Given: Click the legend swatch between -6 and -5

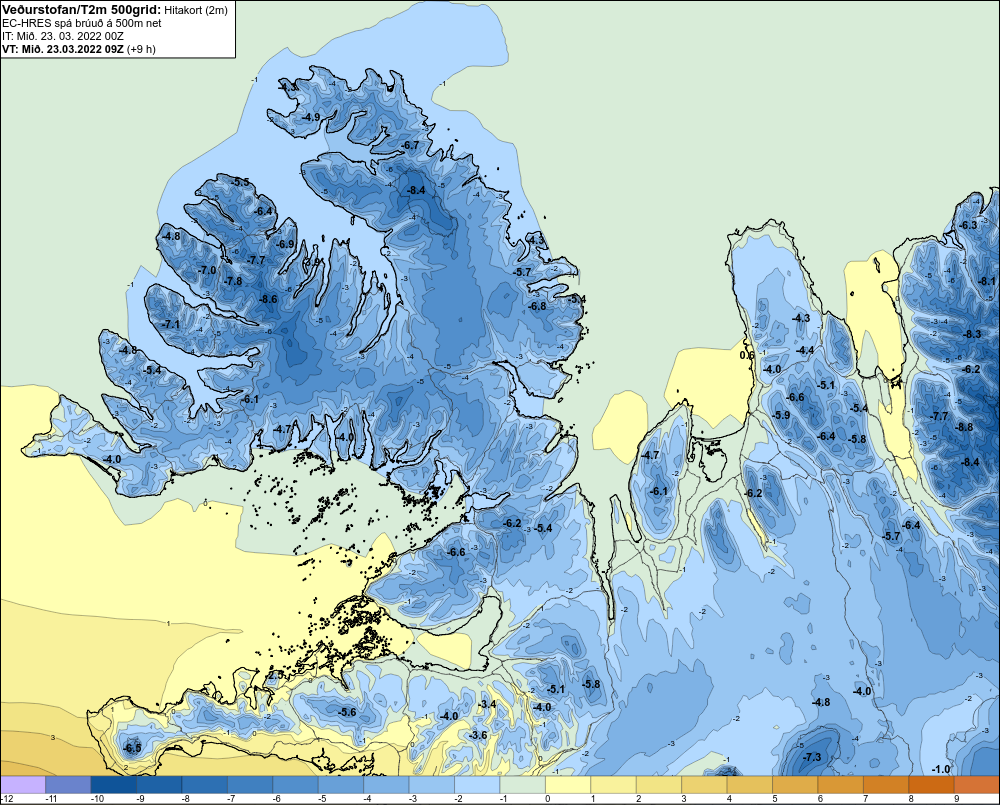Looking at the screenshot, I should 295,784.
